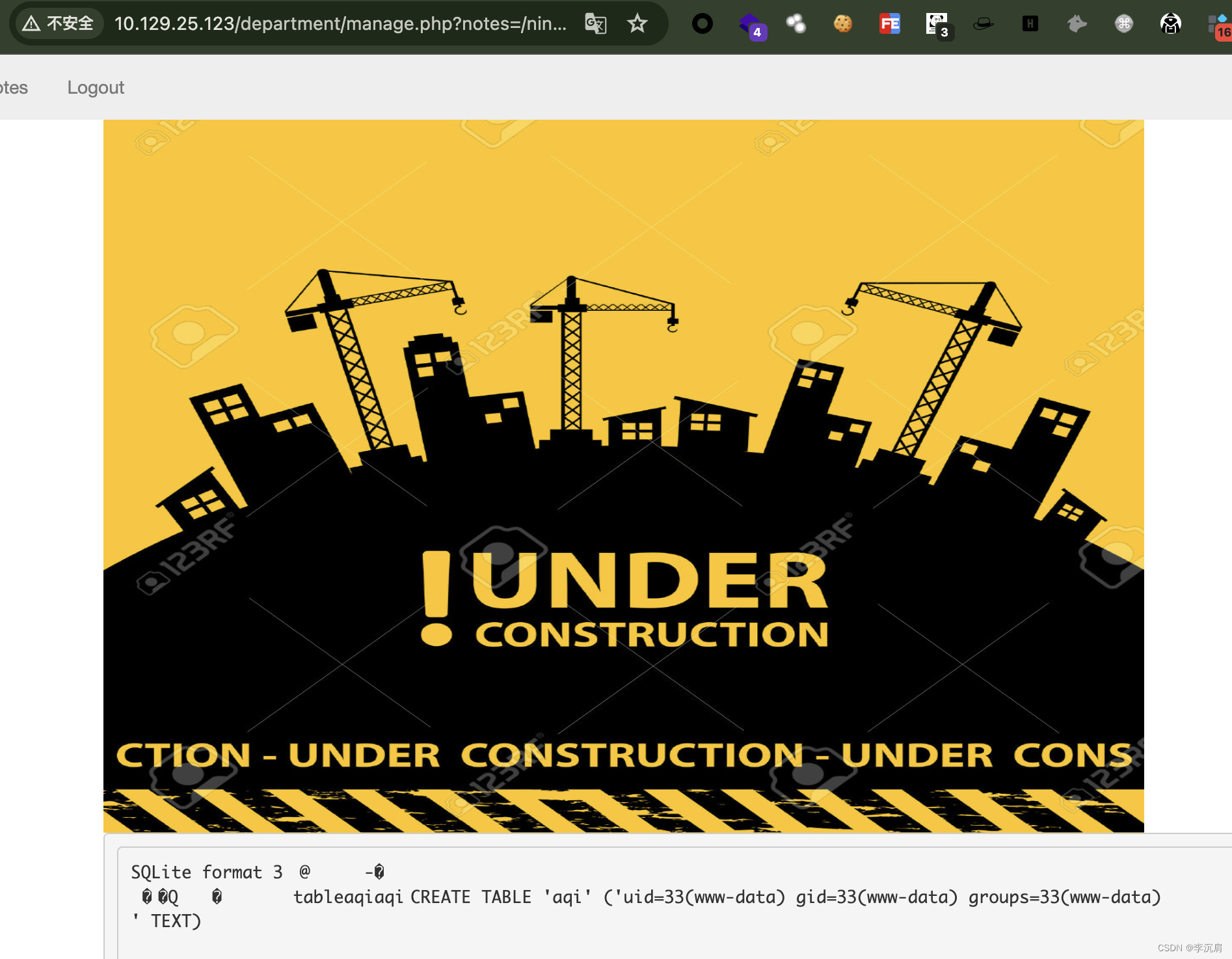Open the extension with red 16 badge
This screenshot has width=1232, height=959.
(1219, 26)
